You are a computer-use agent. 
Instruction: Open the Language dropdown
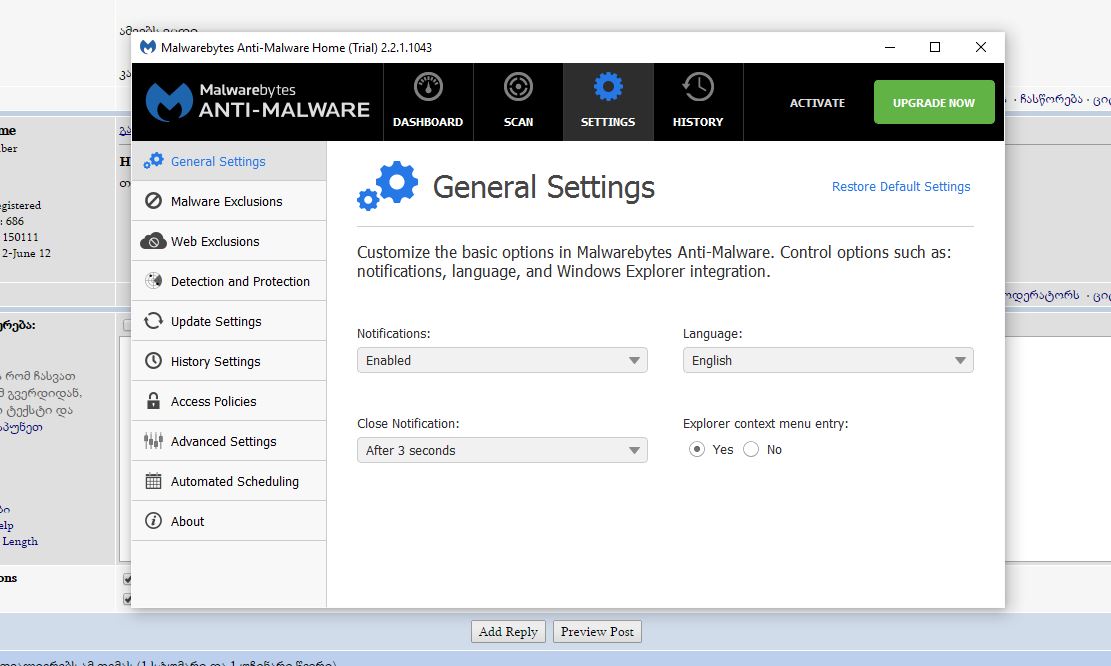click(828, 360)
